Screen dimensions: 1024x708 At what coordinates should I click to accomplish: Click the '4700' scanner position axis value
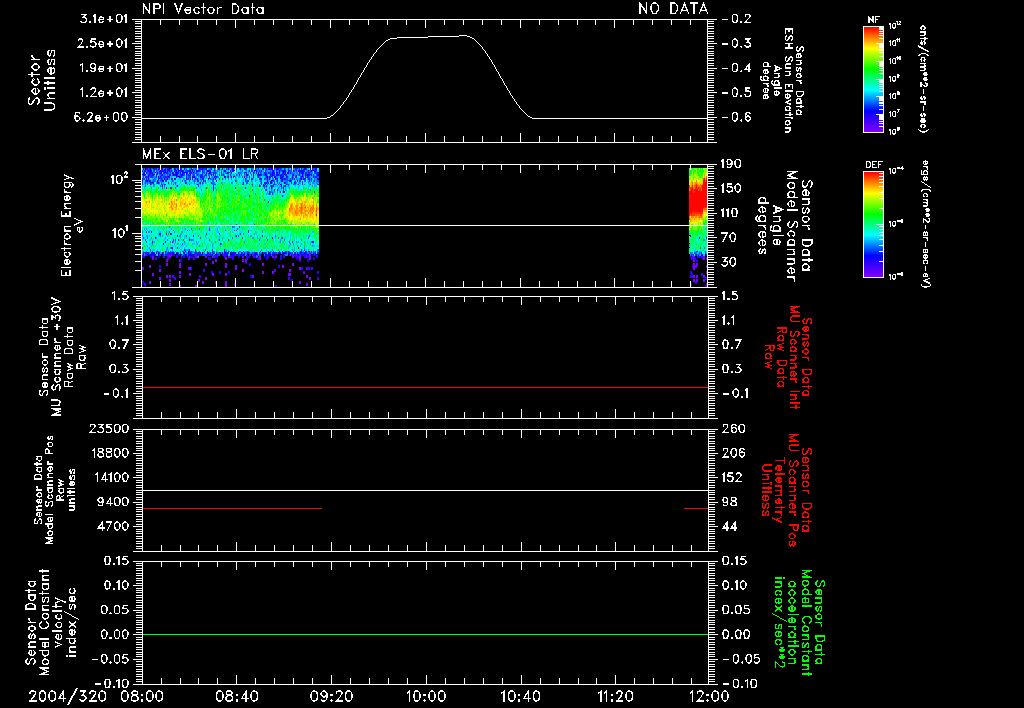(113, 526)
